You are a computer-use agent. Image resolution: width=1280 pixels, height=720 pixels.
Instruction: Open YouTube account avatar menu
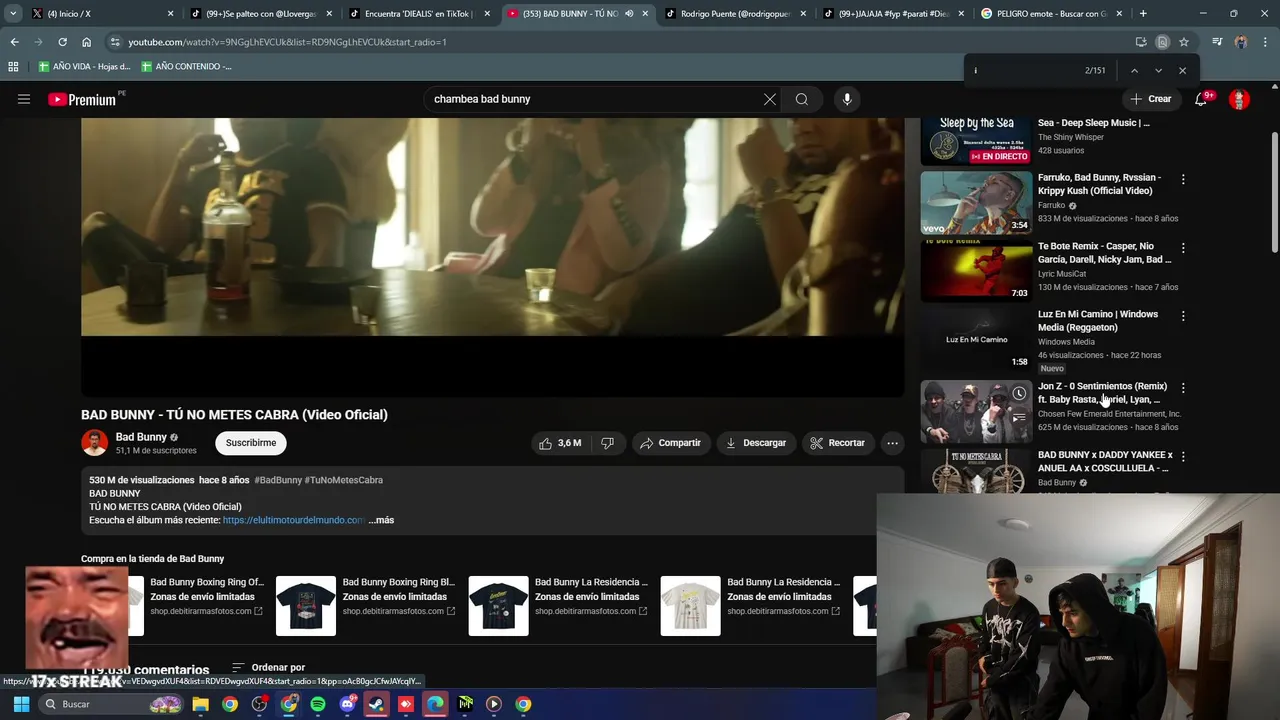1239,99
